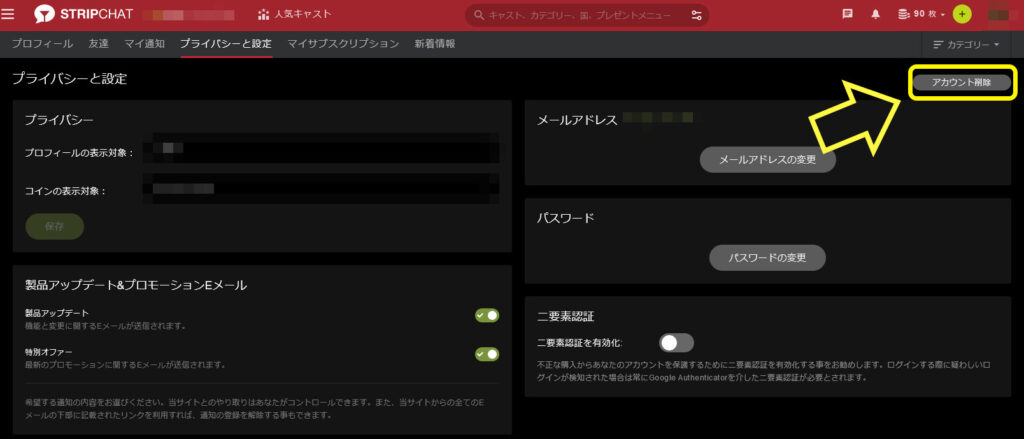Screen dimensions: 1024x439
Task: Expand the 90 枚 coin balance dropdown
Action: pos(921,14)
